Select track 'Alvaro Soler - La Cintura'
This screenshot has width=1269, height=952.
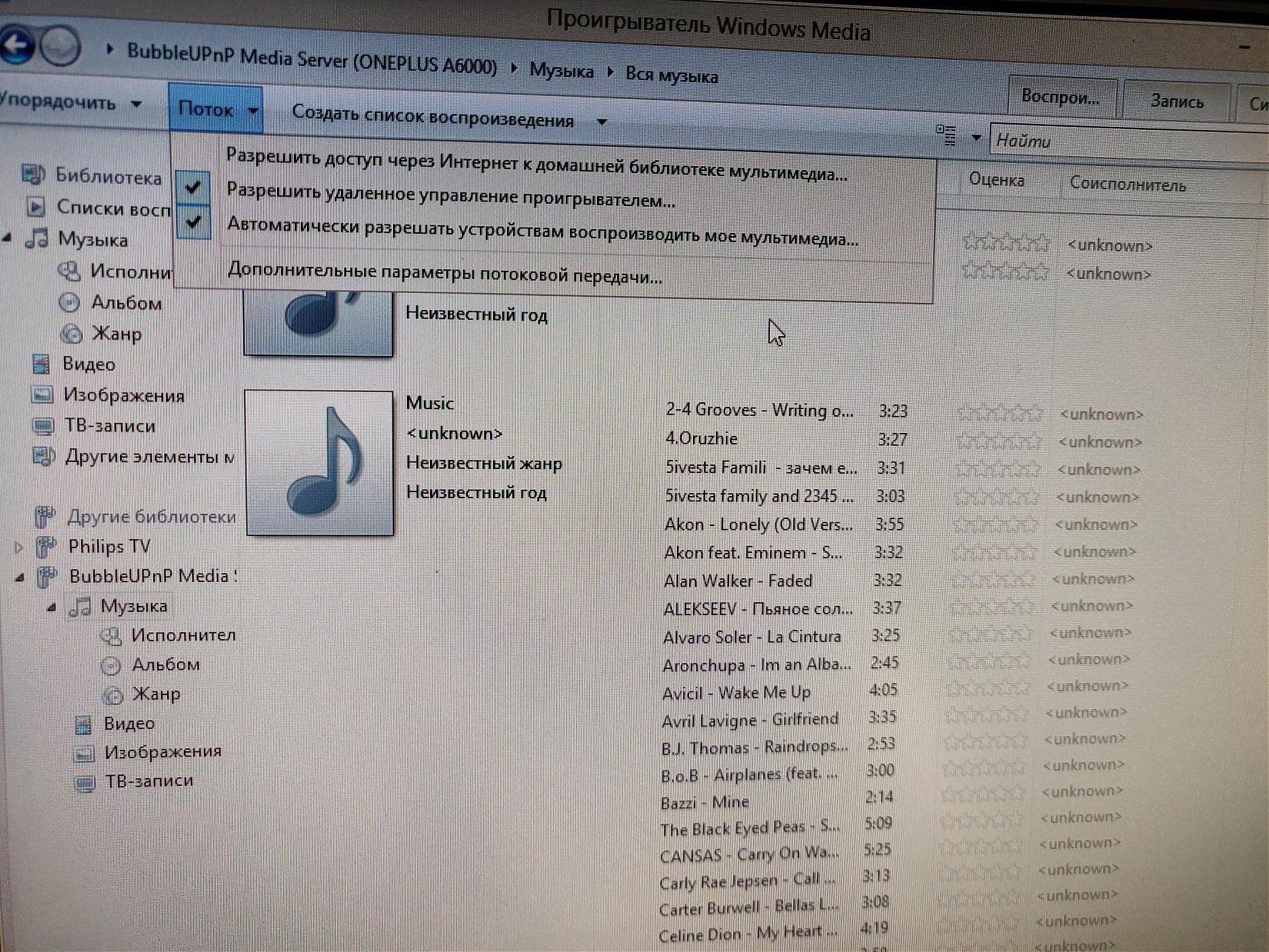751,637
